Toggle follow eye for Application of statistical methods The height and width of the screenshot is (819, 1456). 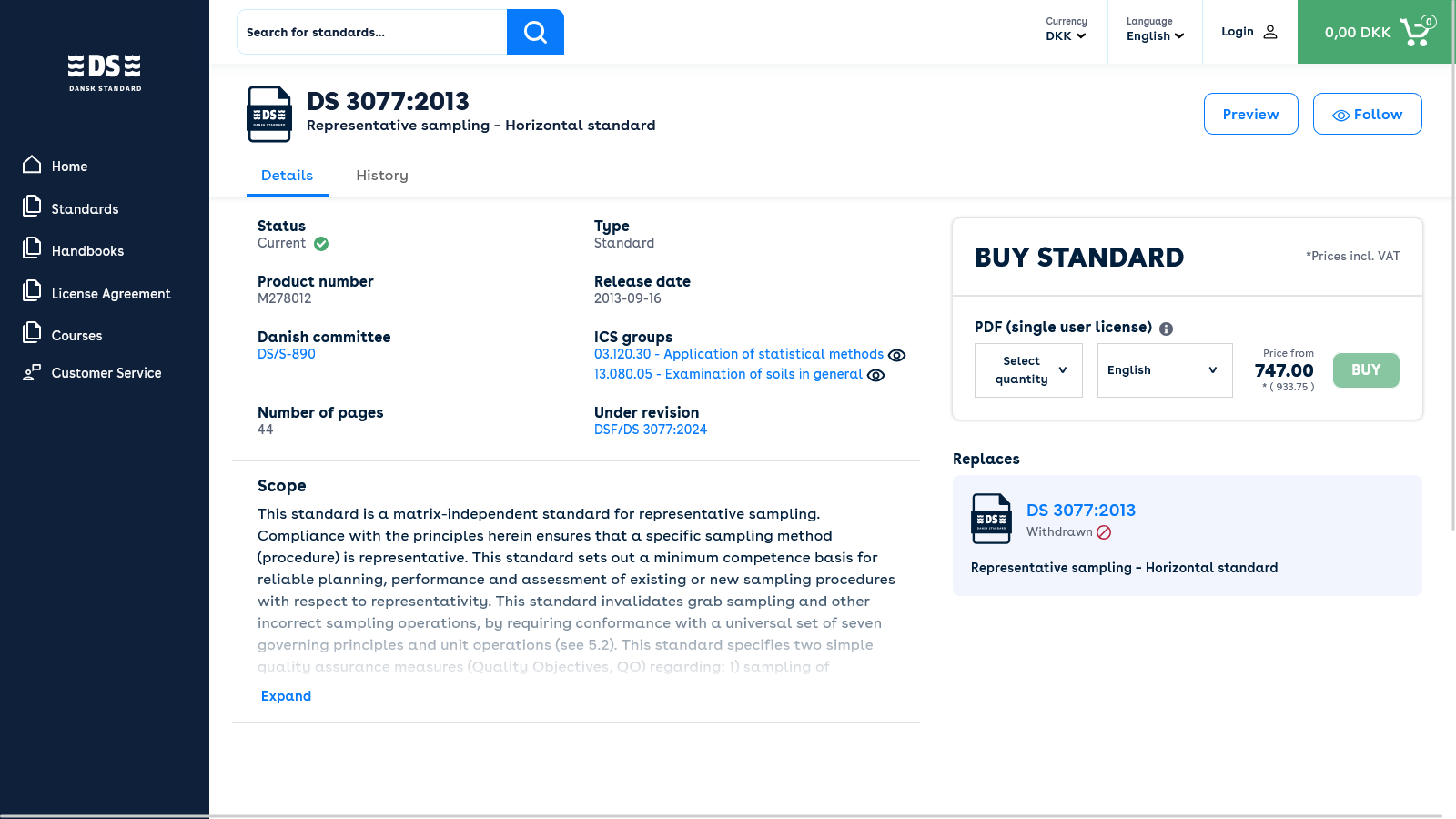click(896, 355)
